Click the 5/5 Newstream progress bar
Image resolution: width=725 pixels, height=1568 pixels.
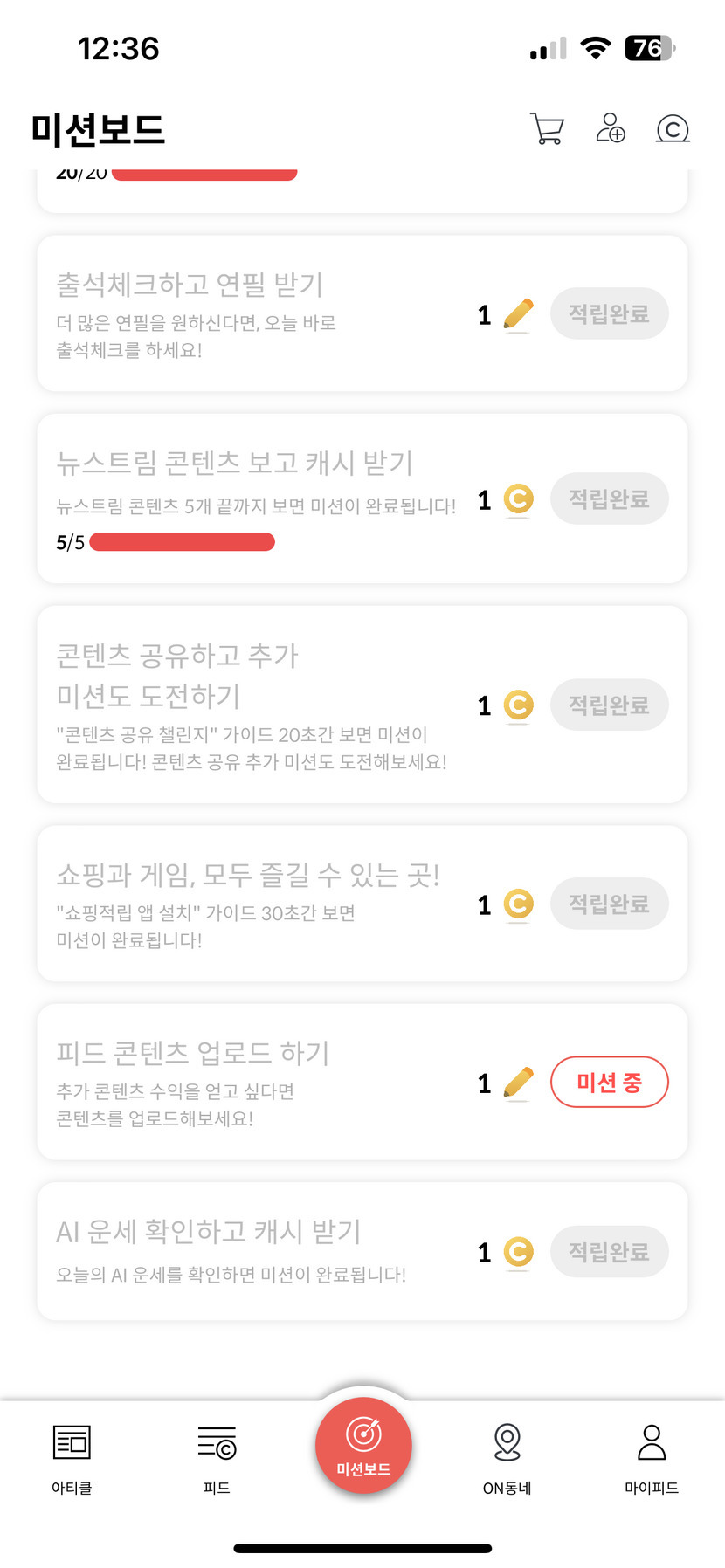(x=182, y=542)
